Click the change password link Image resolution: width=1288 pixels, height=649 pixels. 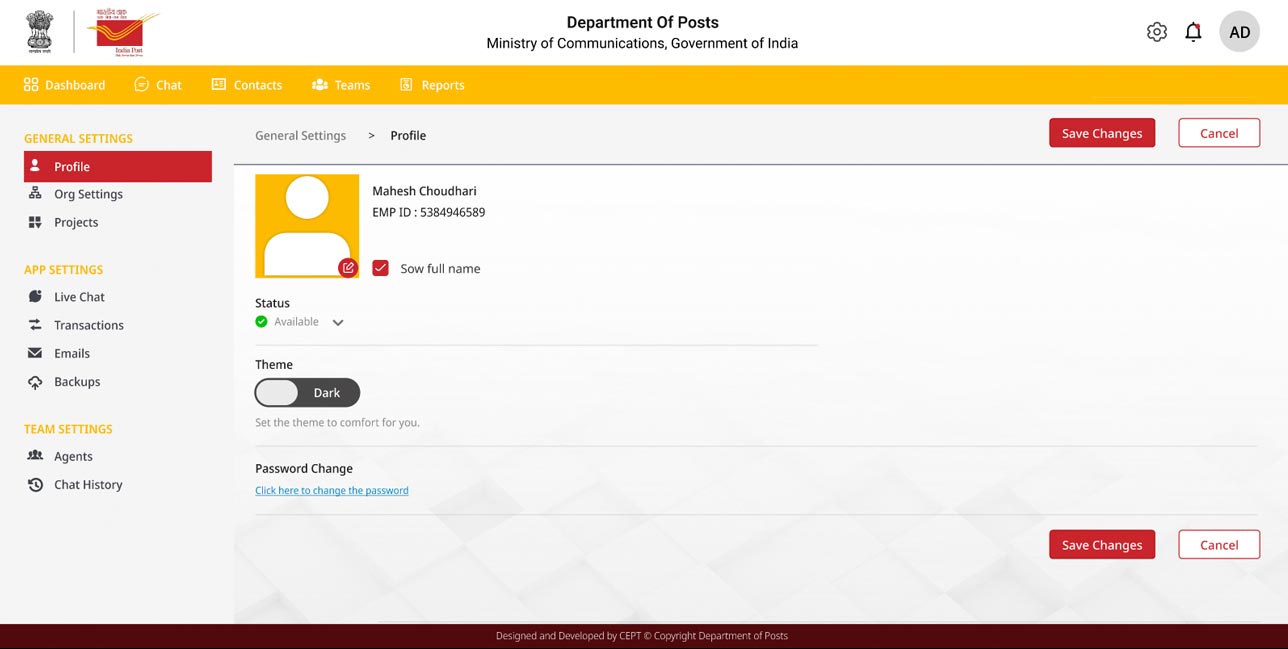pyautogui.click(x=331, y=491)
